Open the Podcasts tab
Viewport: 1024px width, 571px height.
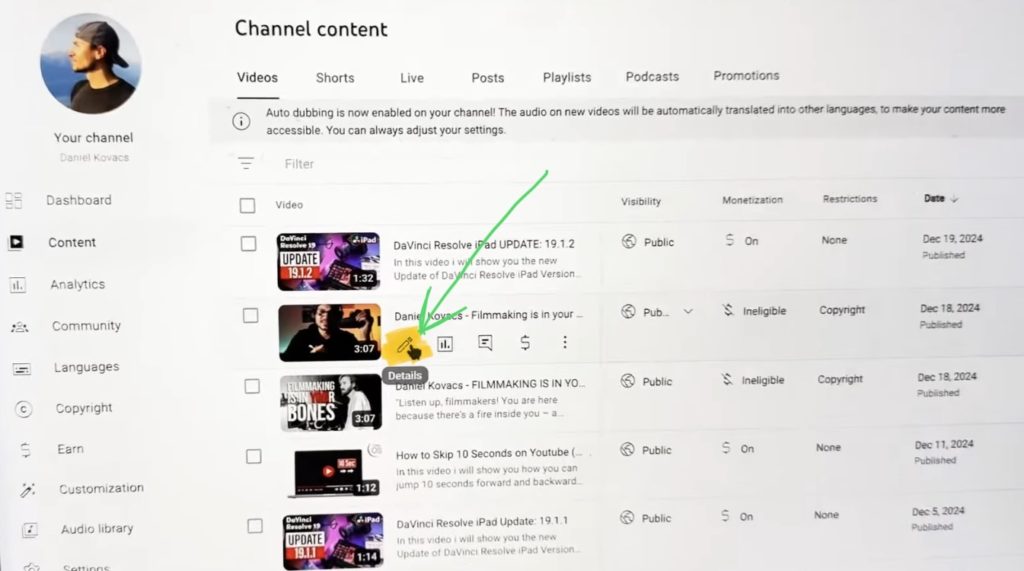[x=652, y=76]
